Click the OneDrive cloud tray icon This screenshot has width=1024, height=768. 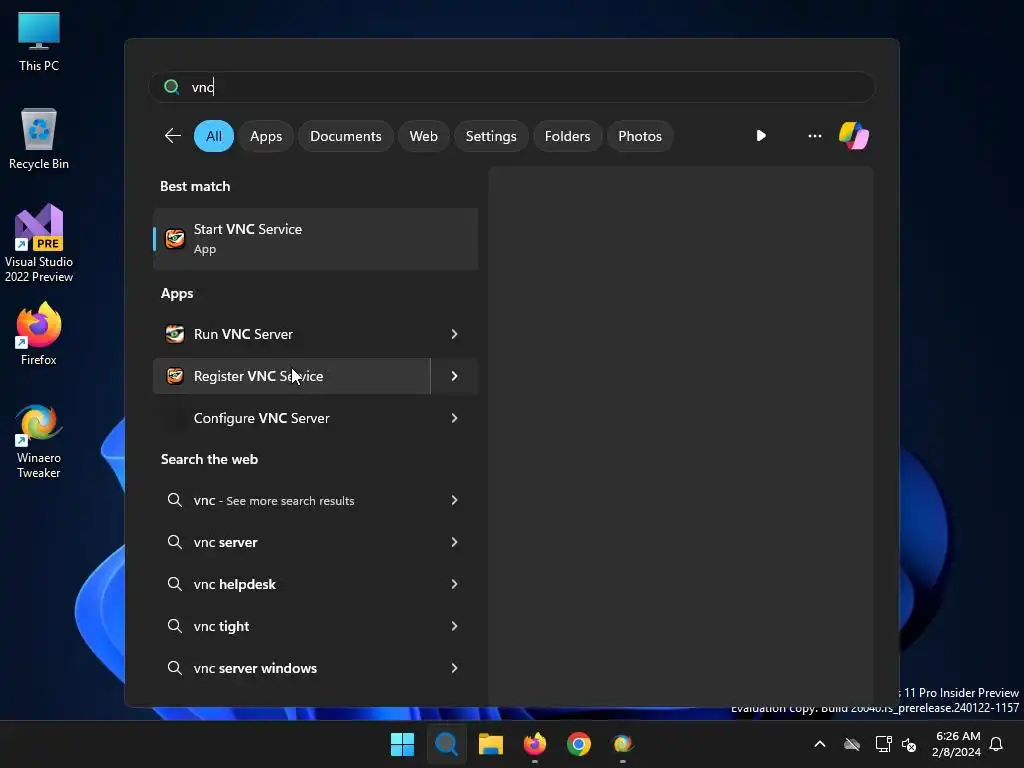click(852, 744)
